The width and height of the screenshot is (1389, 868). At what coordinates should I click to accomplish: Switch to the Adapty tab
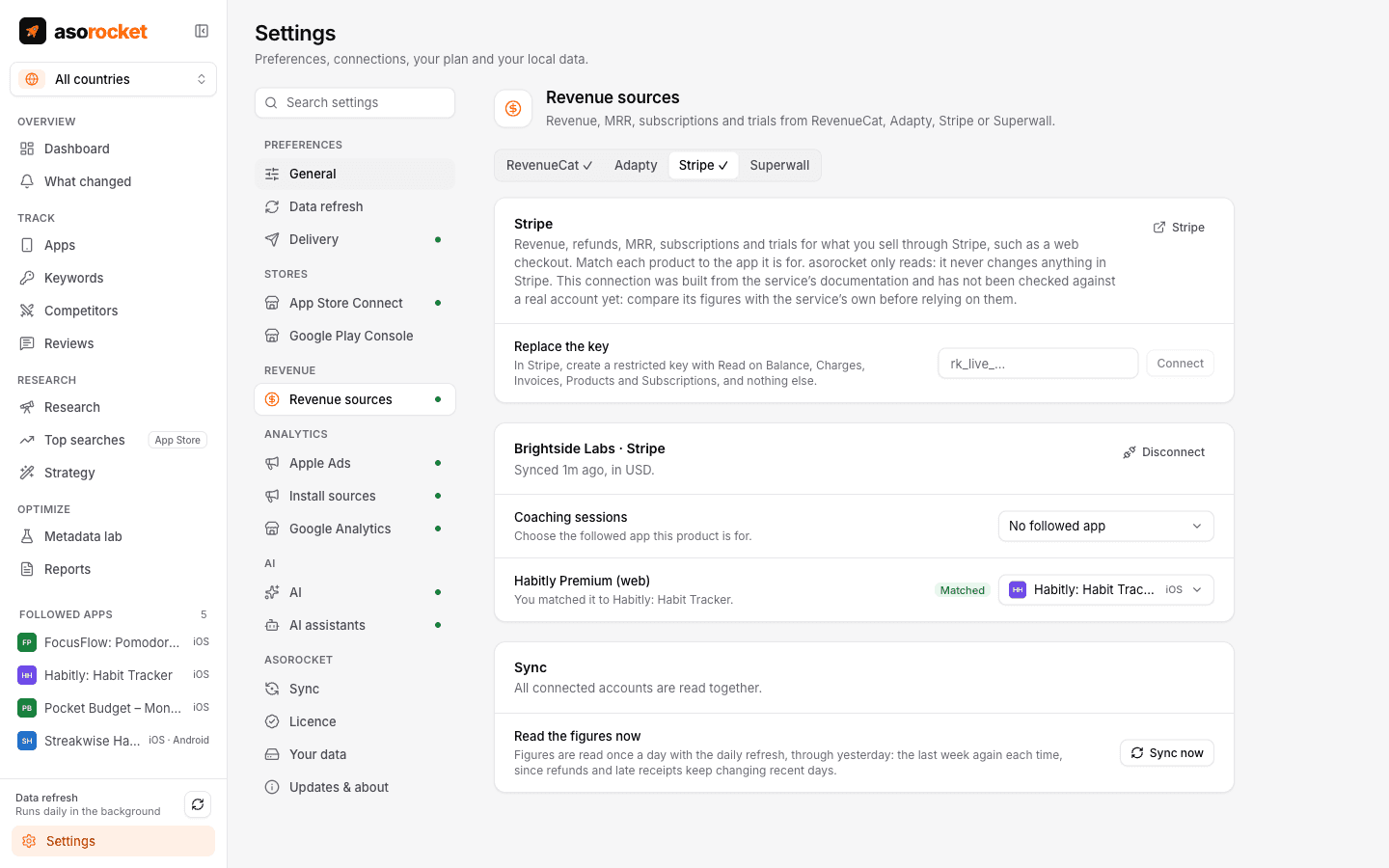tap(636, 165)
